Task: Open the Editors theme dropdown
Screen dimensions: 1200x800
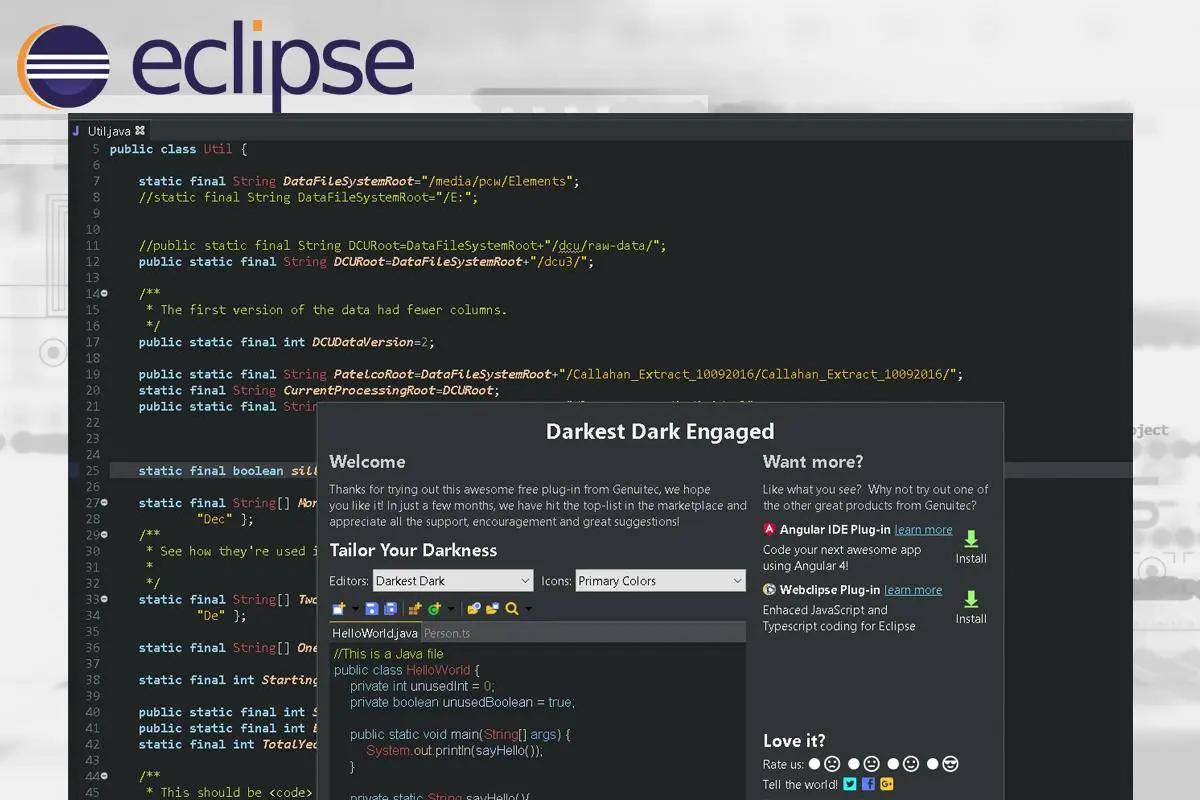Action: pos(454,581)
